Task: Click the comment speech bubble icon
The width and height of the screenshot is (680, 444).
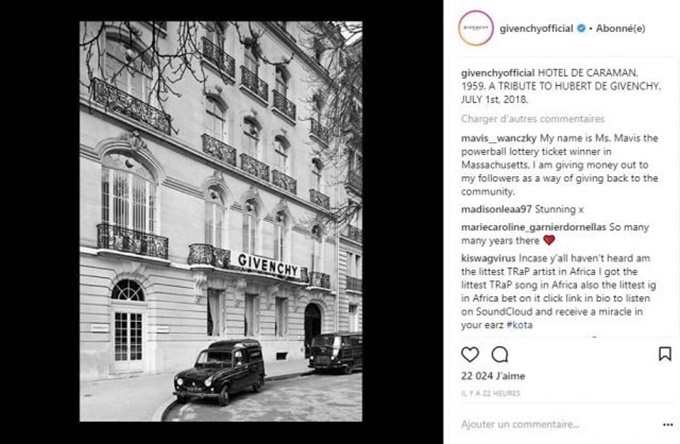Action: 500,354
